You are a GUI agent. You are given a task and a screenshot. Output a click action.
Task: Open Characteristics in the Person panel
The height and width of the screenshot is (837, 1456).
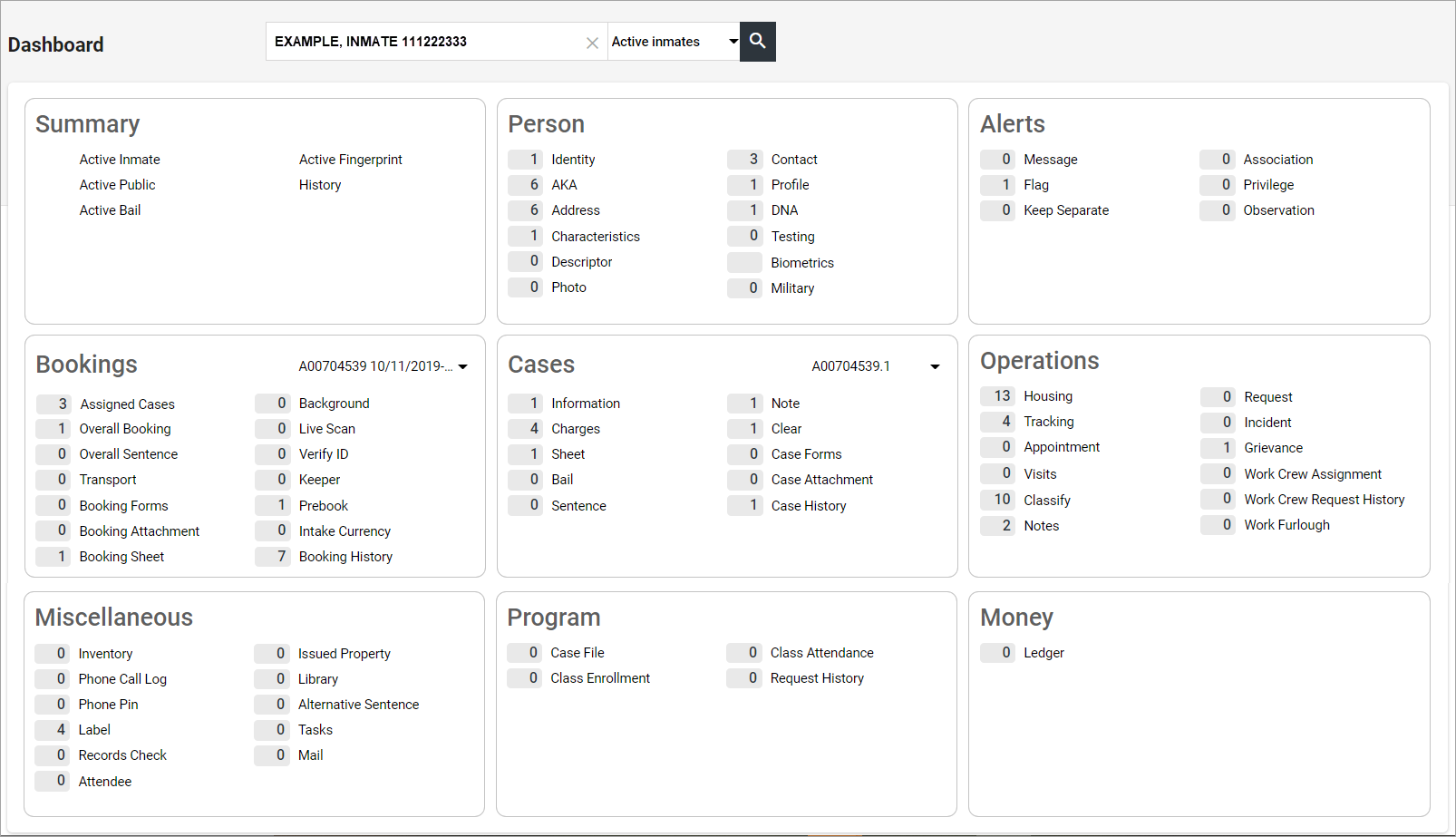tap(596, 237)
